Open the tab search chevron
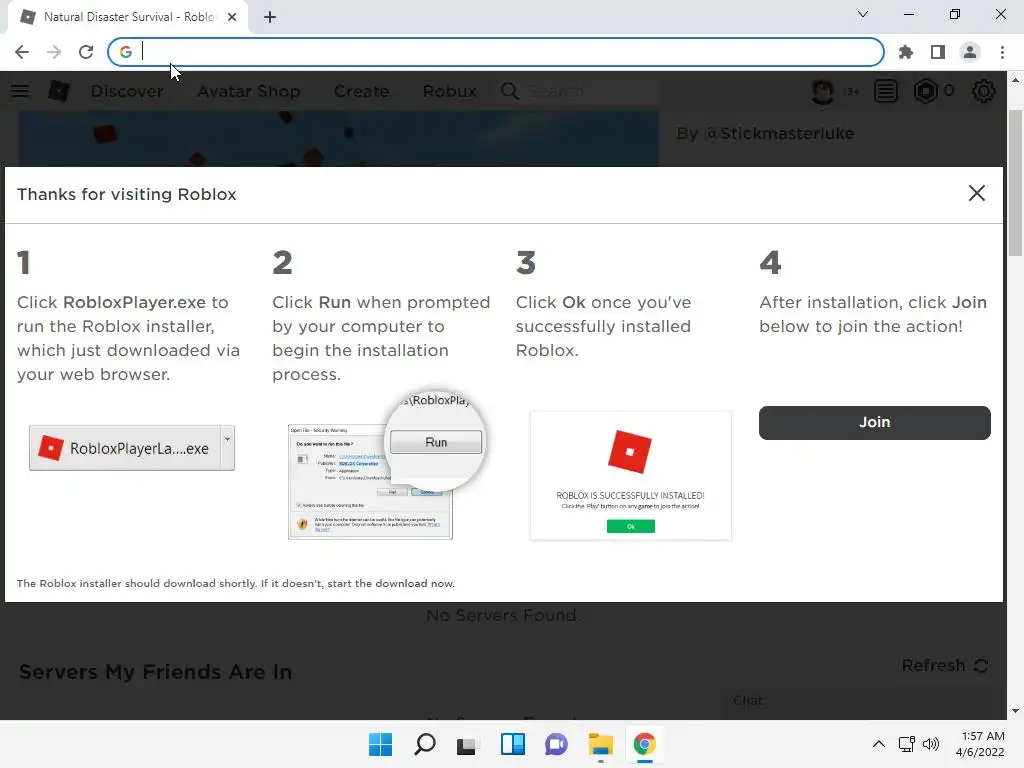Image resolution: width=1024 pixels, height=768 pixels. [x=863, y=14]
